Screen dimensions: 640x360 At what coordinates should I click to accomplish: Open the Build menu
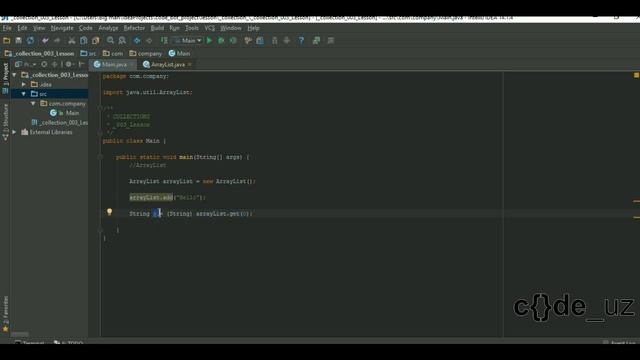[x=157, y=28]
